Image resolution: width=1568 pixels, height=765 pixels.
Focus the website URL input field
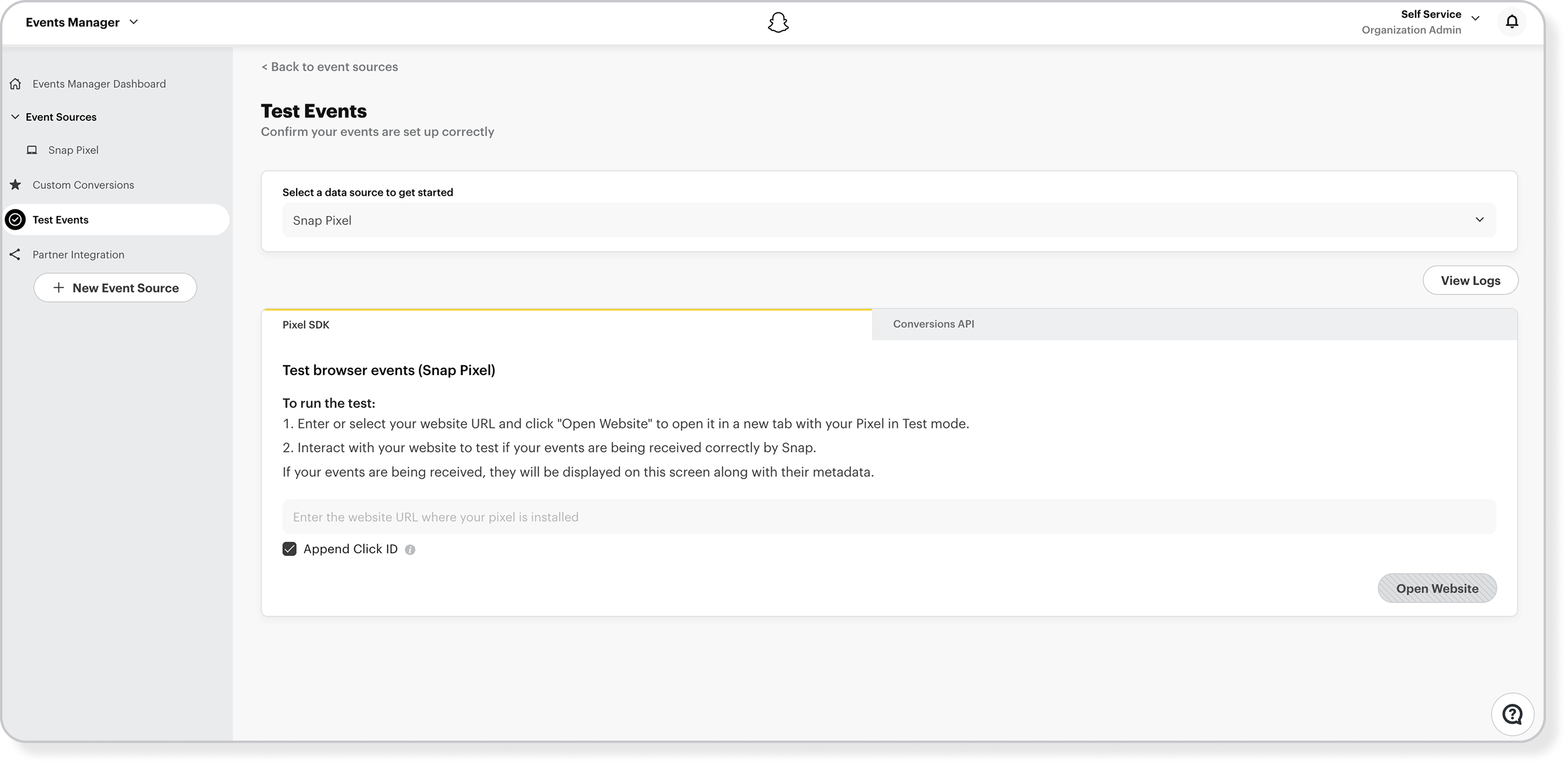[x=889, y=517]
